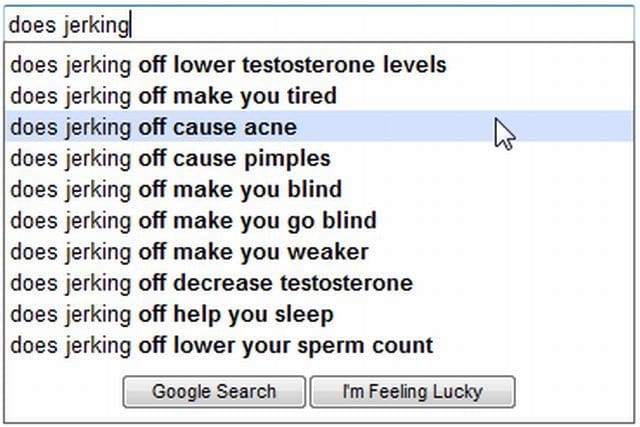Image resolution: width=640 pixels, height=427 pixels.
Task: Select suggestion "off lower testosterone levels"
Action: (x=228, y=66)
